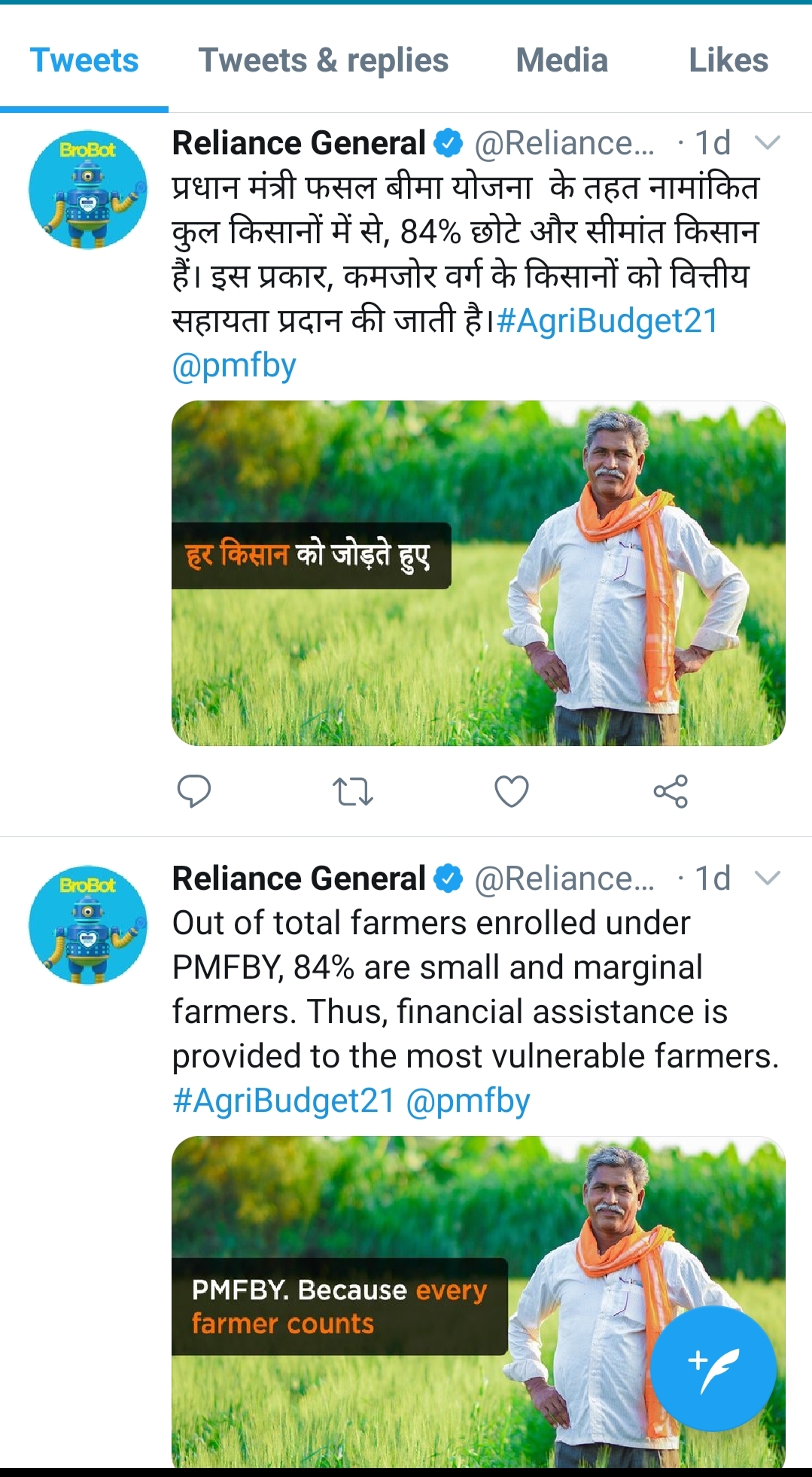The width and height of the screenshot is (812, 1477).
Task: Show the Likes tab
Action: [x=728, y=60]
